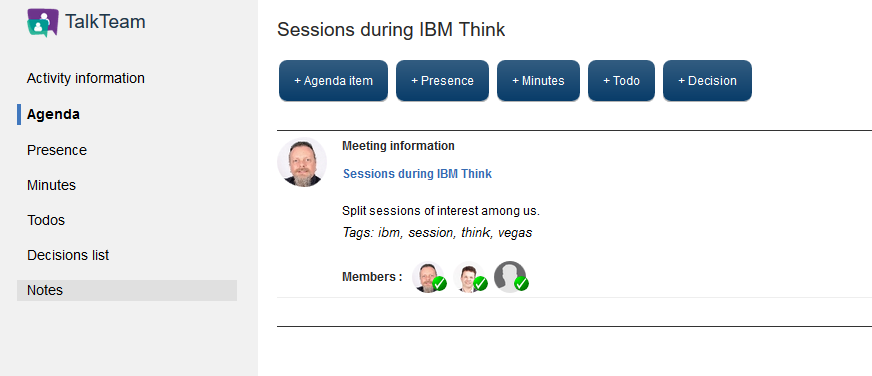Open the Decisions list
Viewport: 872px width, 376px height.
pyautogui.click(x=68, y=255)
